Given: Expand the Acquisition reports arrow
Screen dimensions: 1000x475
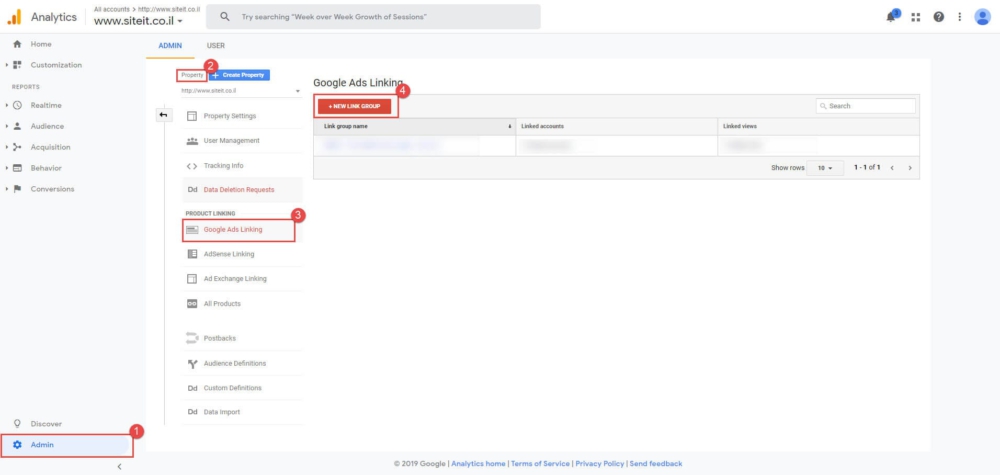Looking at the screenshot, I should pos(7,147).
